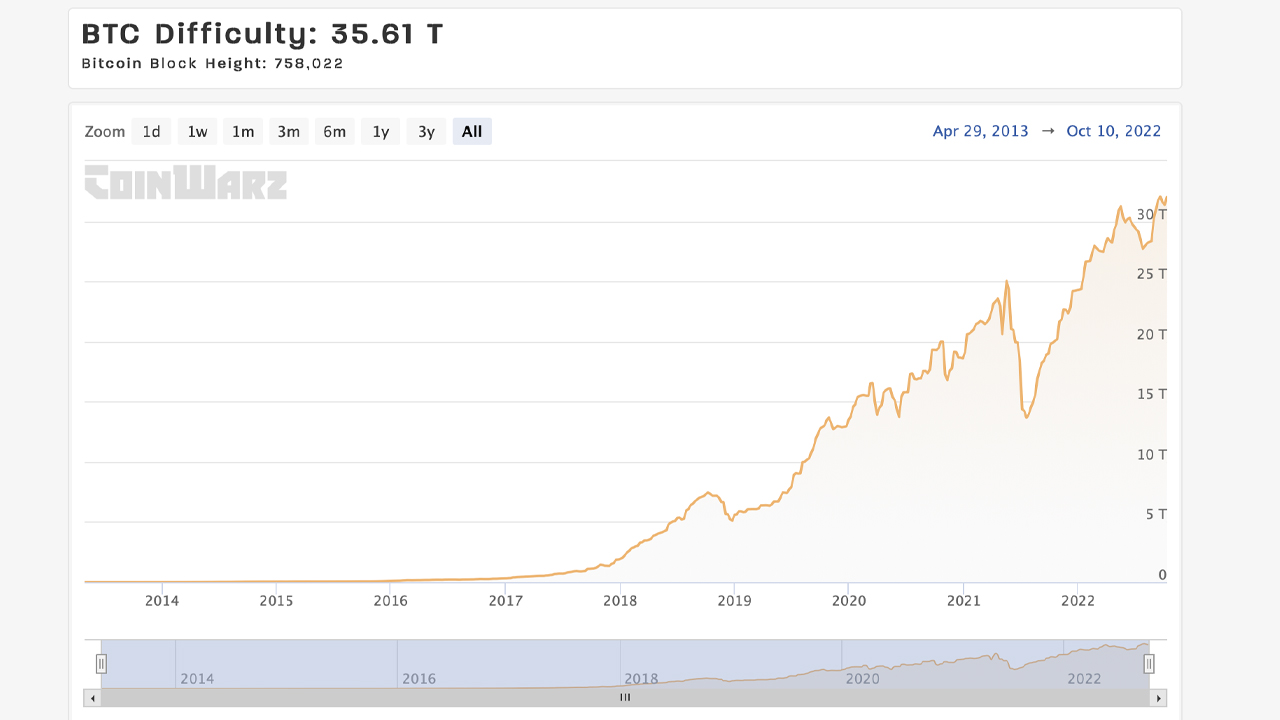The width and height of the screenshot is (1280, 720).
Task: Click the CoinWarz logo watermark
Action: (186, 182)
